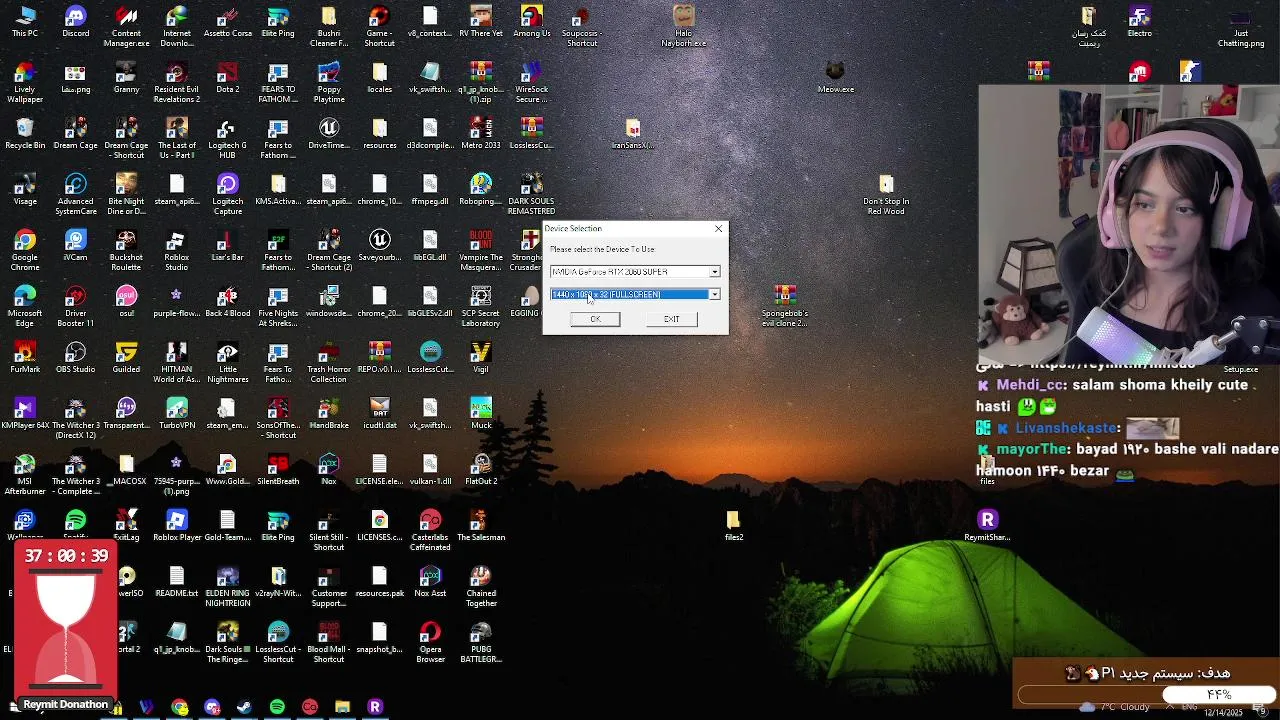Image resolution: width=1280 pixels, height=720 pixels.
Task: Select the resources.pak file
Action: [379, 582]
